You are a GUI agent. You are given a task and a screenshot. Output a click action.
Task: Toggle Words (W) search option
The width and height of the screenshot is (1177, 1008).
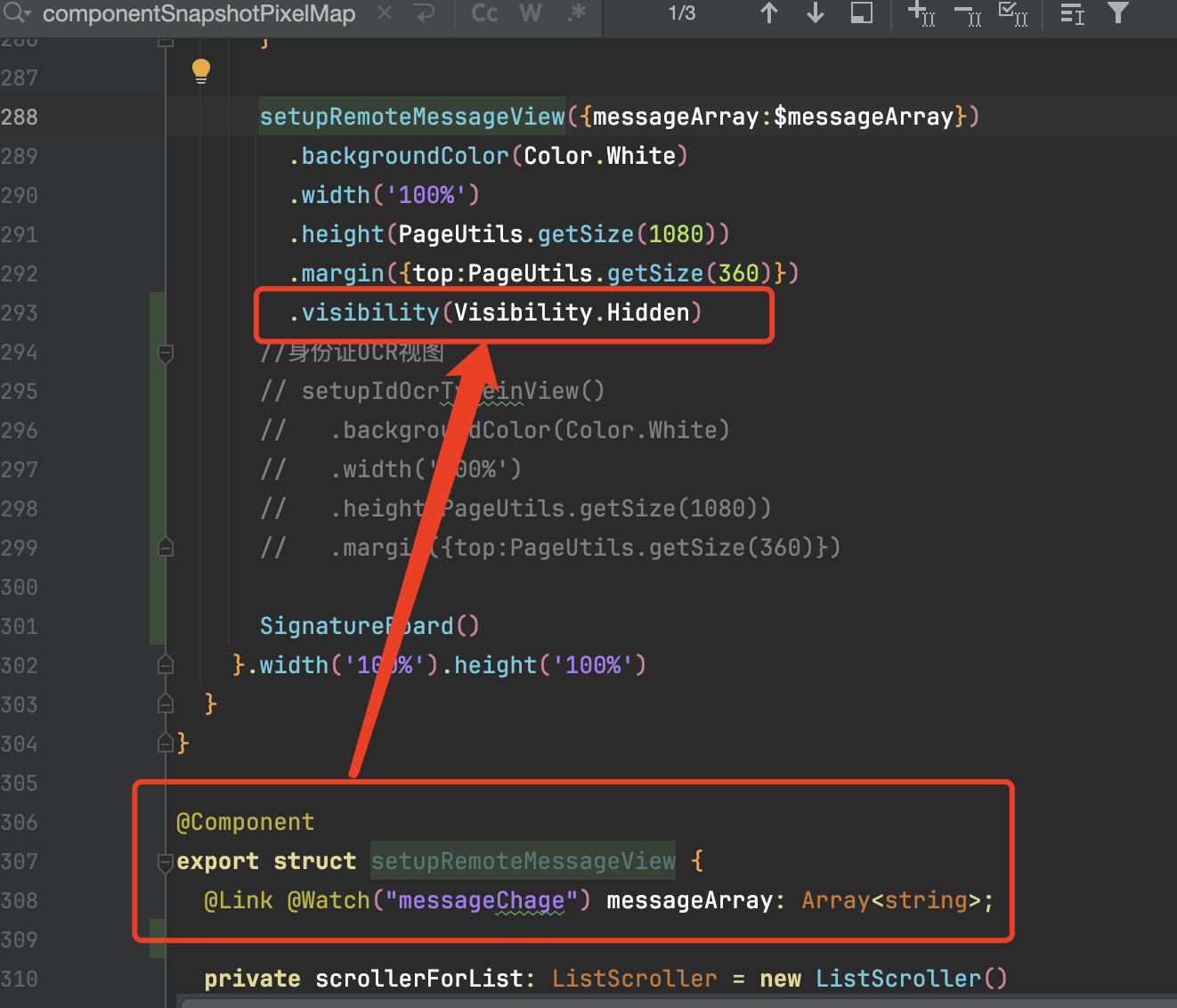[531, 13]
